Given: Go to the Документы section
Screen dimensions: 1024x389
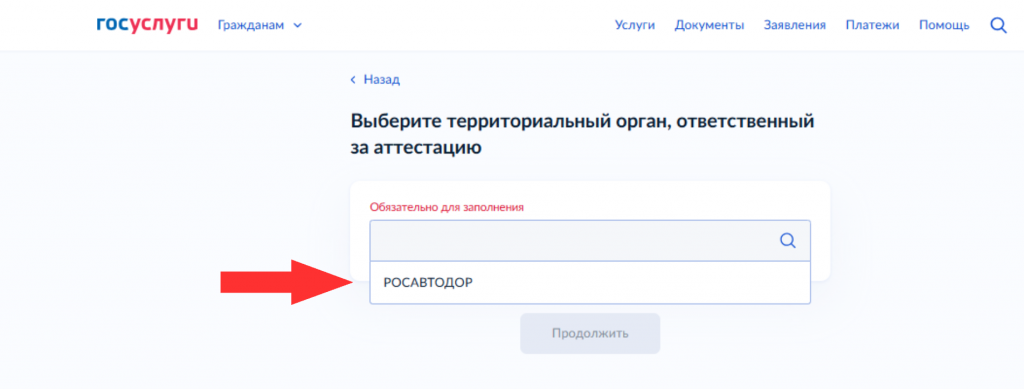Looking at the screenshot, I should (x=709, y=25).
